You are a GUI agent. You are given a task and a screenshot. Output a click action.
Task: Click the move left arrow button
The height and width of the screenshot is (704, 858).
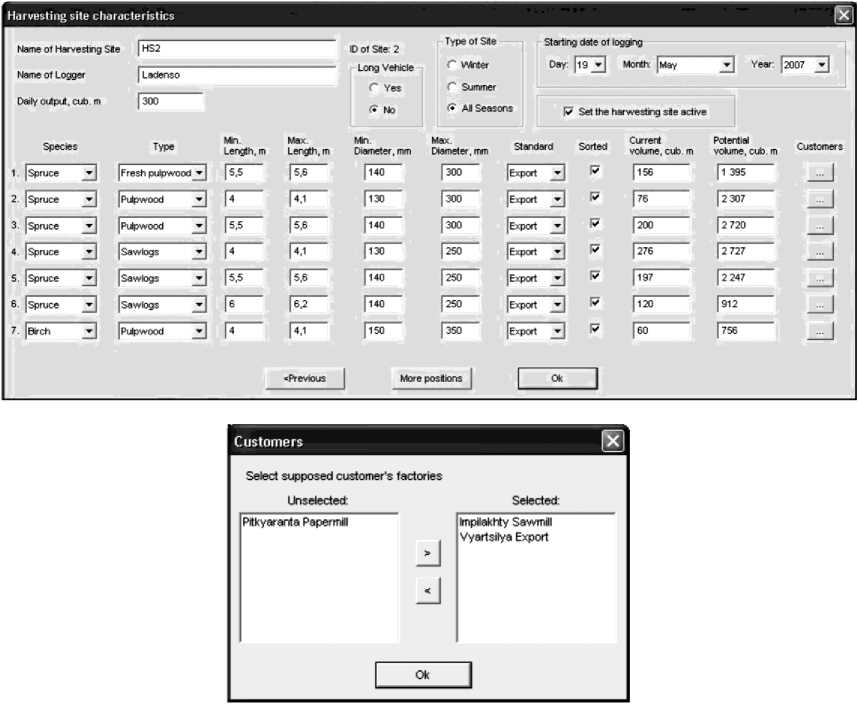[427, 591]
